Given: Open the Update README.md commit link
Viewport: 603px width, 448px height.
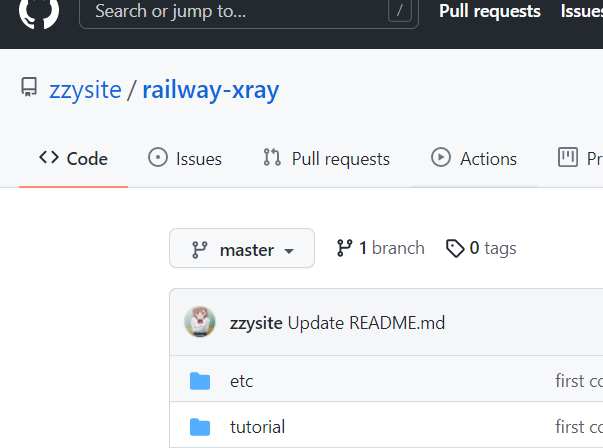Looking at the screenshot, I should pos(367,323).
